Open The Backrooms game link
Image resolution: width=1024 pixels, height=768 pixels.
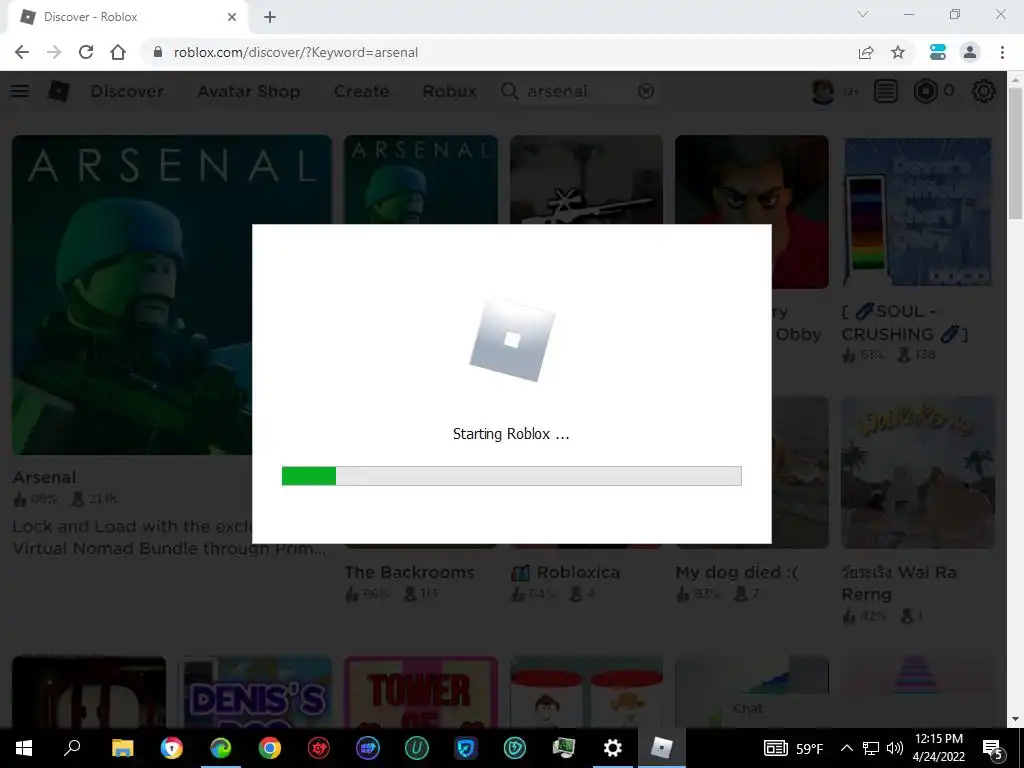[x=409, y=572]
